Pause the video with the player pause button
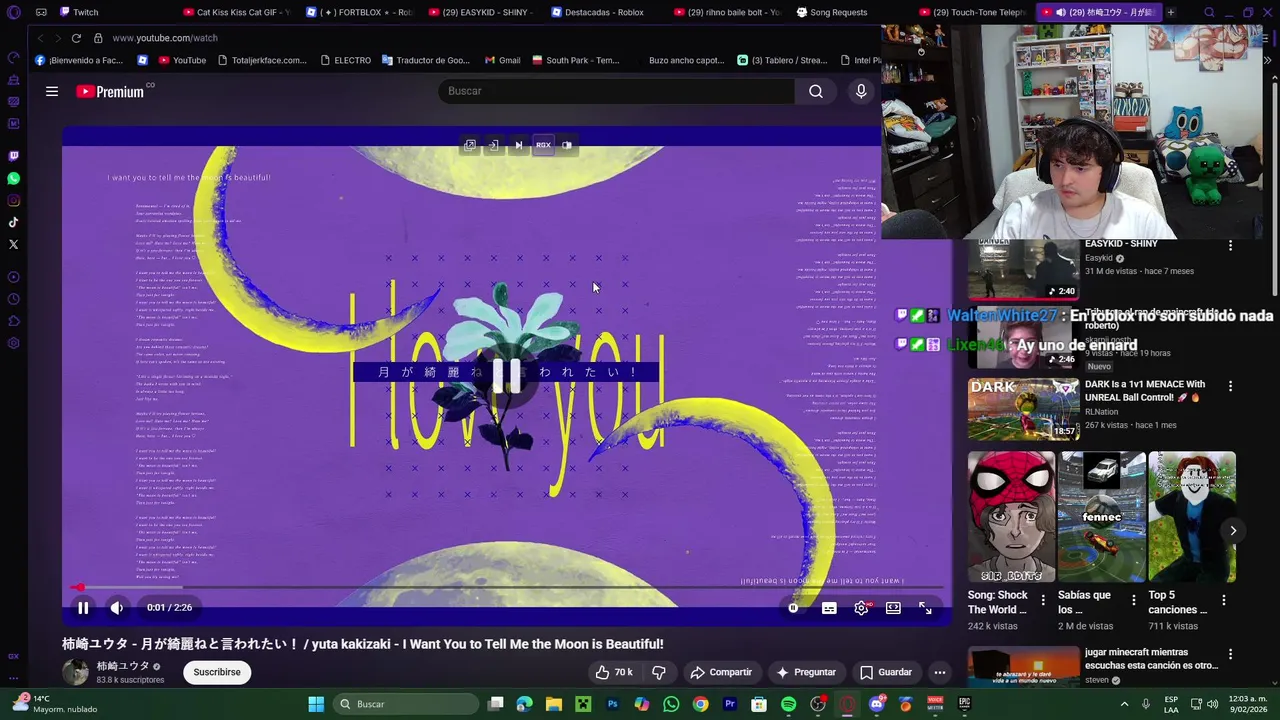Viewport: 1280px width, 720px height. click(x=83, y=607)
